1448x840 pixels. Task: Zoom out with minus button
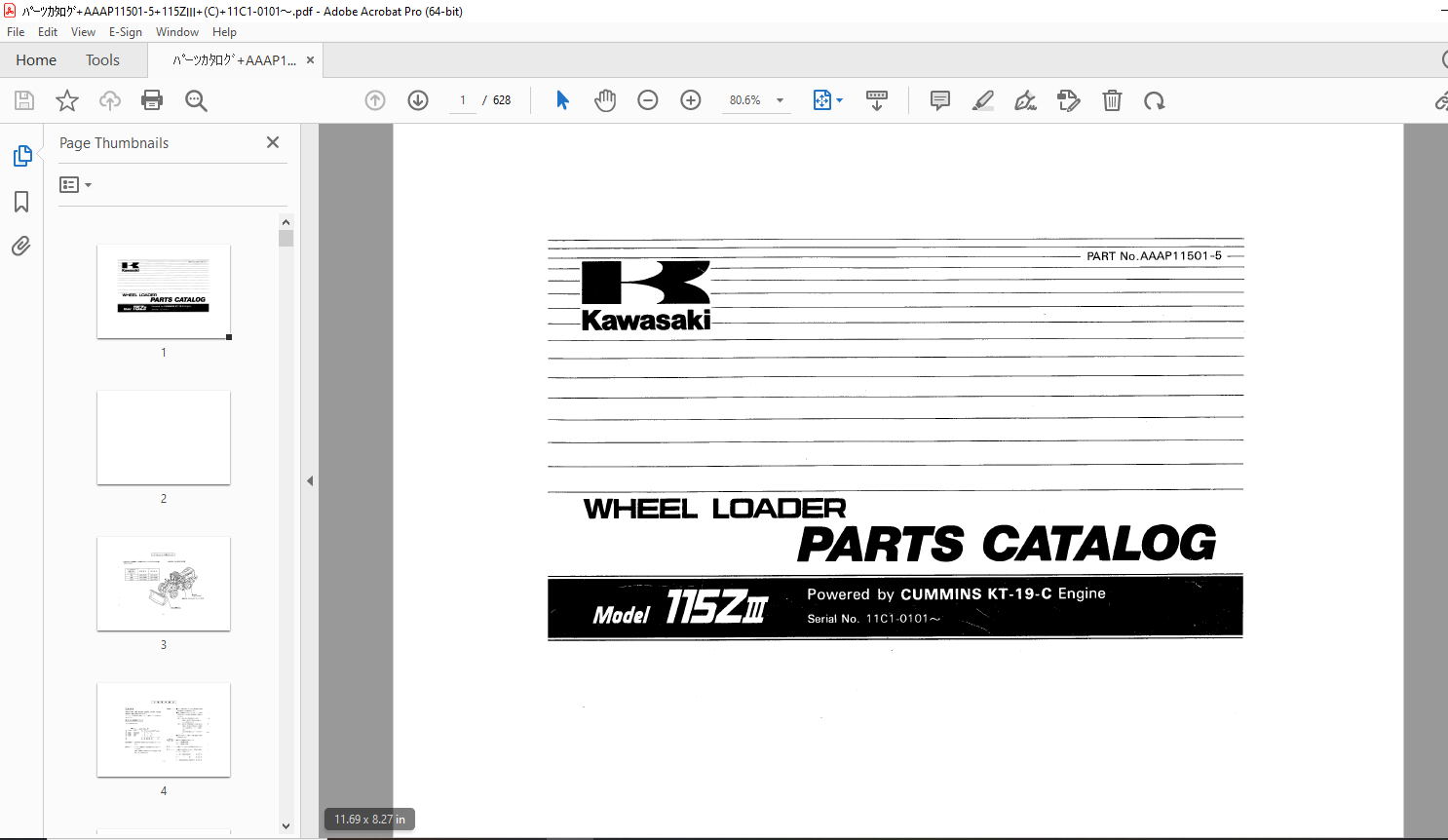coord(648,100)
